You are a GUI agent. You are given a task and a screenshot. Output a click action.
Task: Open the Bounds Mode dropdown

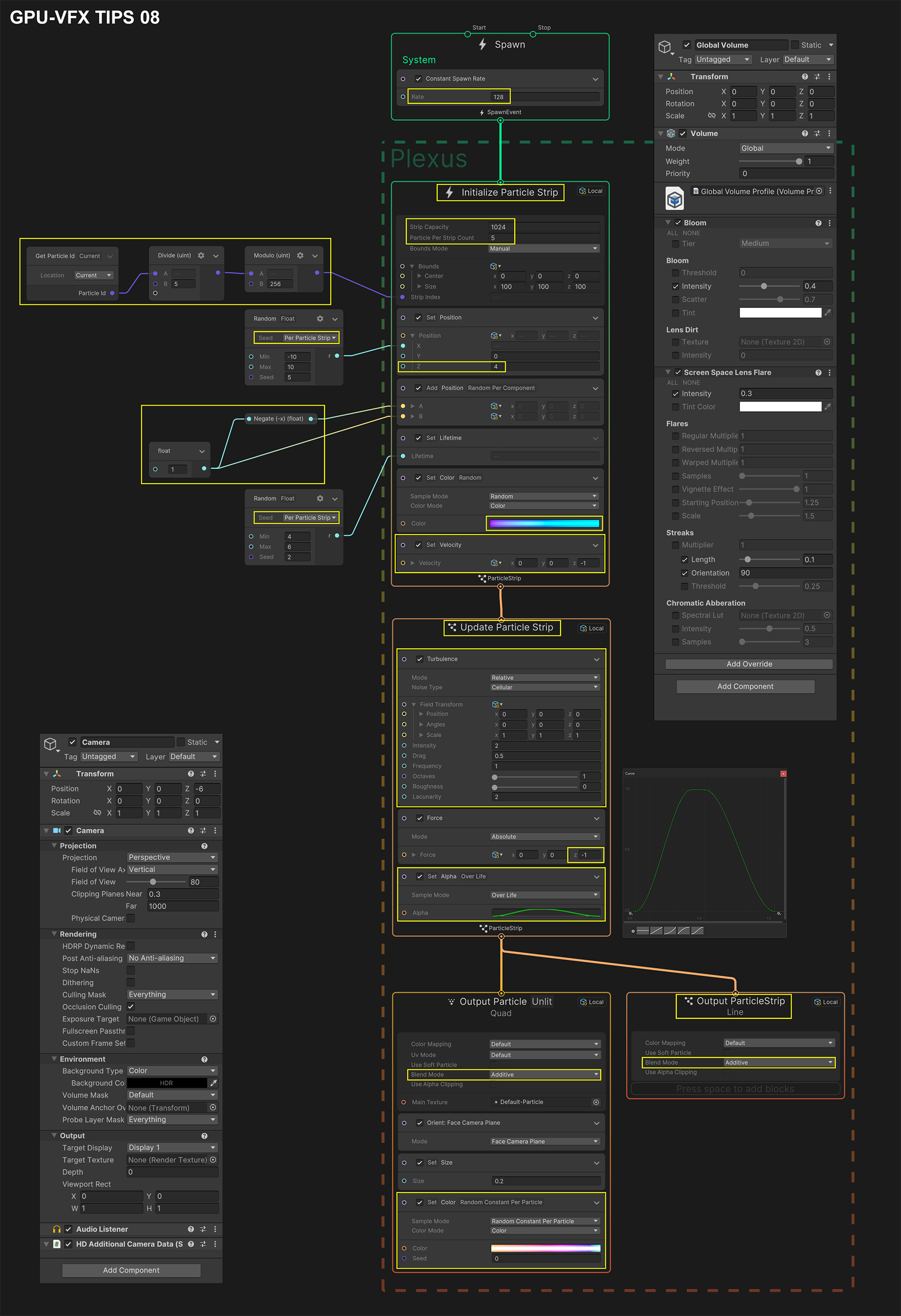tap(544, 249)
